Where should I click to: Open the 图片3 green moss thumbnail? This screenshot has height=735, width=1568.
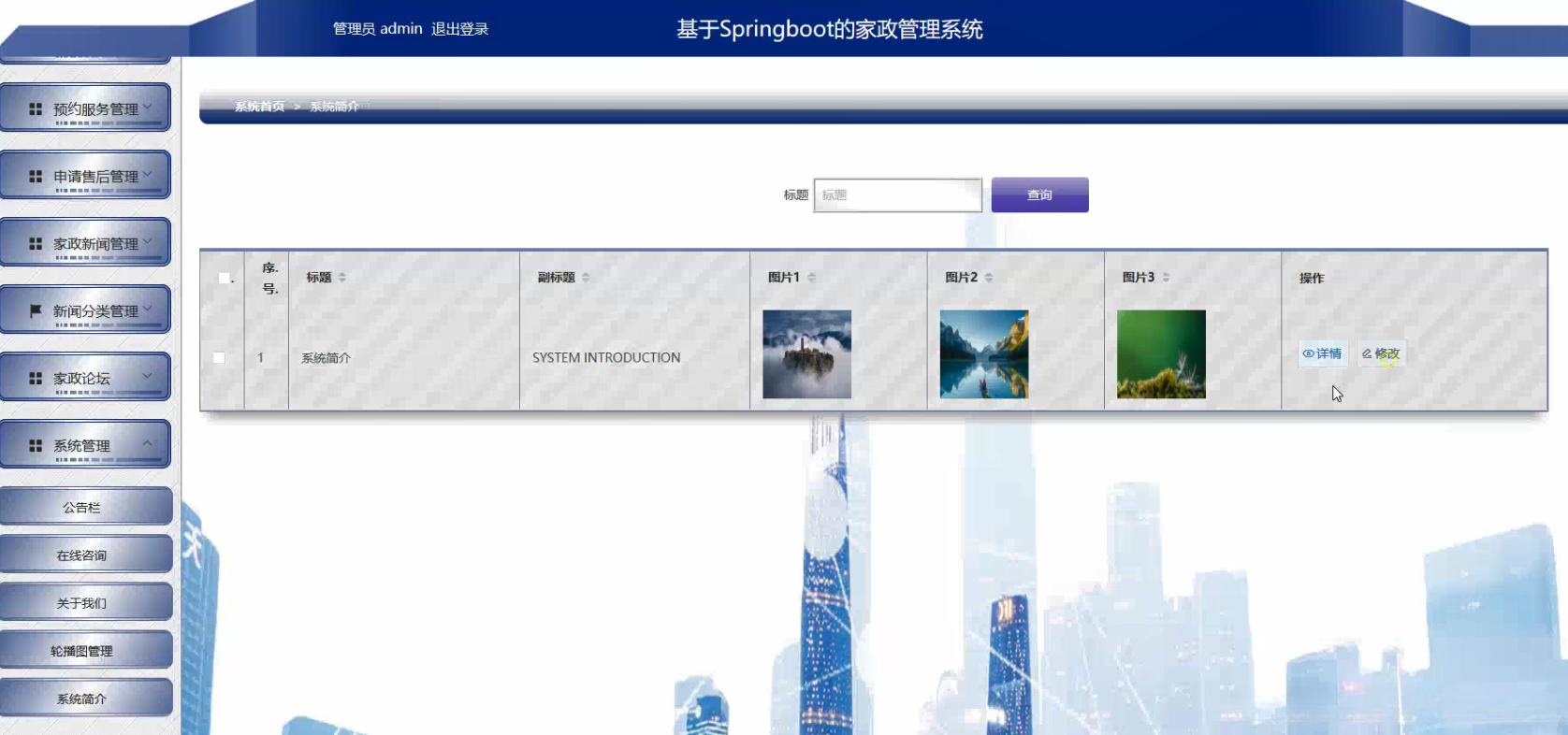coord(1161,354)
